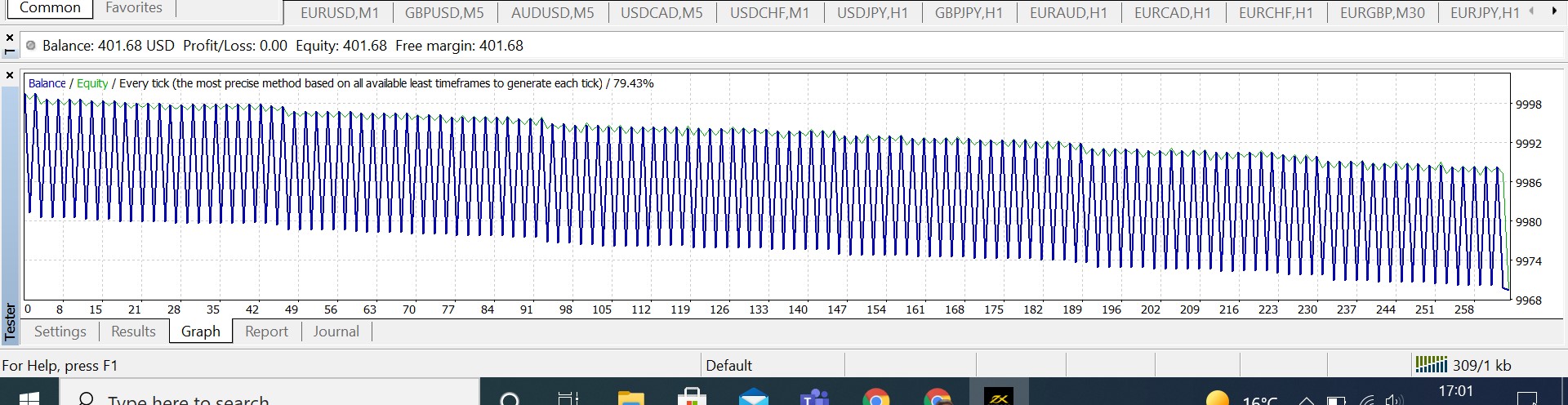Open the AUDUSD,M5 chart tab

(553, 12)
